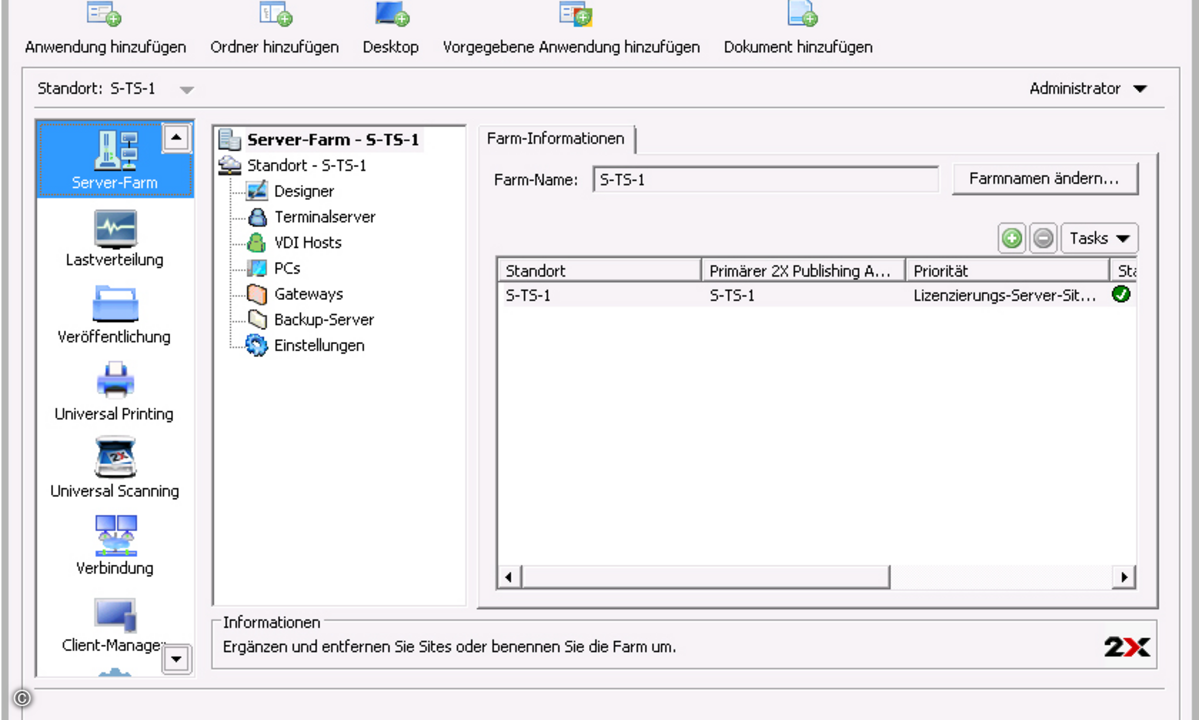
Task: Click Anwendung hinzufügen toolbar icon
Action: (104, 14)
